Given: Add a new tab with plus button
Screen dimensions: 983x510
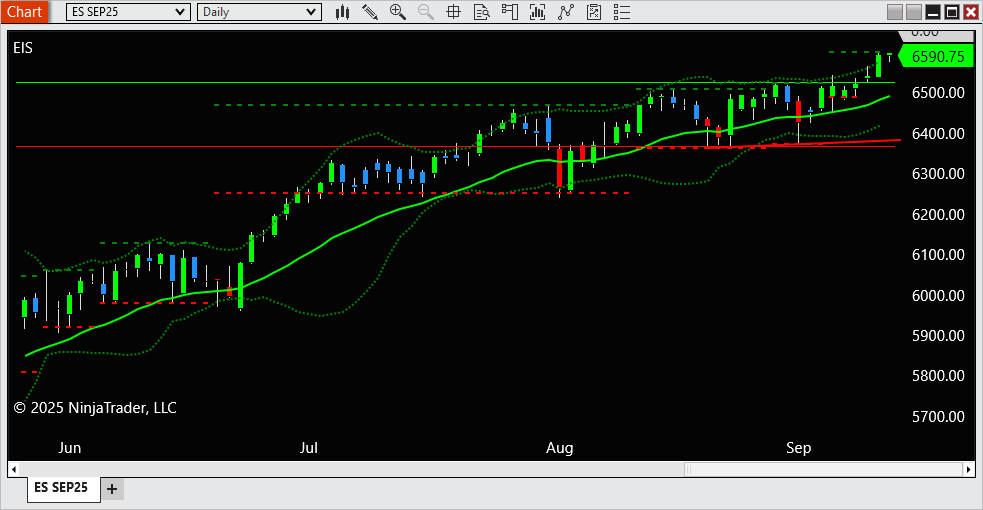Looking at the screenshot, I should [112, 489].
